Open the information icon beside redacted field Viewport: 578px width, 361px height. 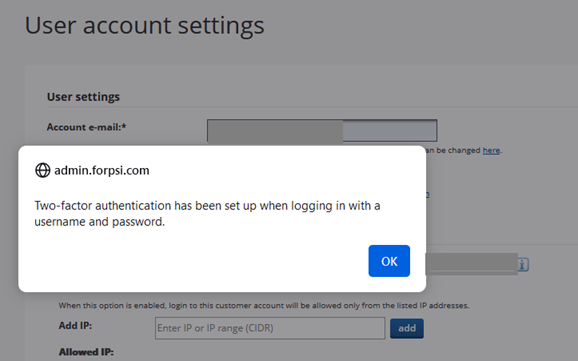pos(523,264)
